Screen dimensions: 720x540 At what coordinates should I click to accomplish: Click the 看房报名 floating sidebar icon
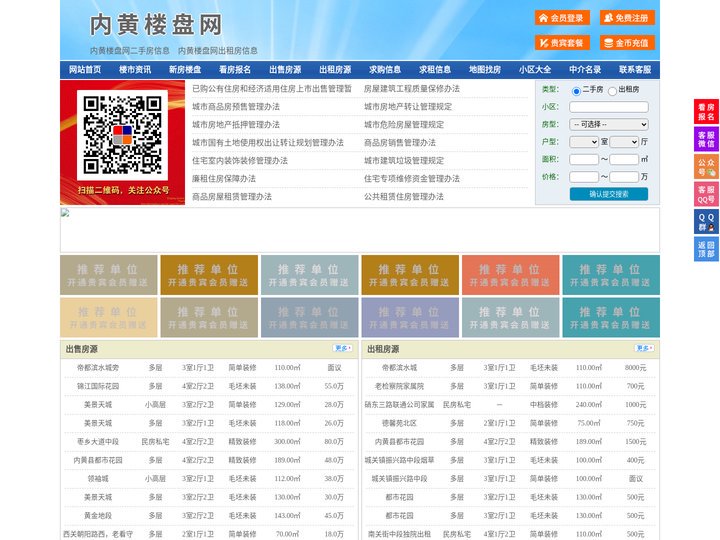(706, 112)
